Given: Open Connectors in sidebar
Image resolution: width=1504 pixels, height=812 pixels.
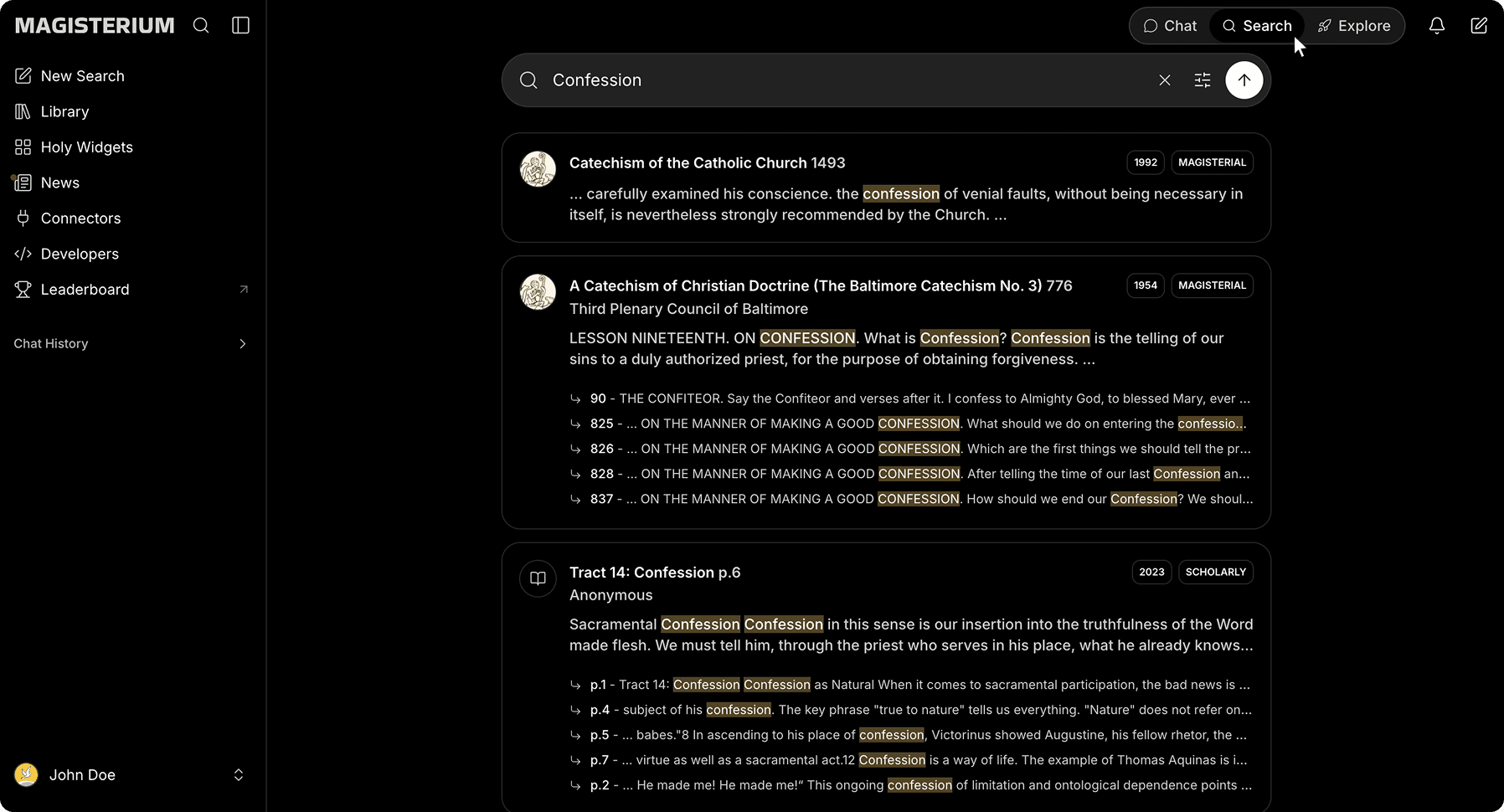Looking at the screenshot, I should click(80, 218).
